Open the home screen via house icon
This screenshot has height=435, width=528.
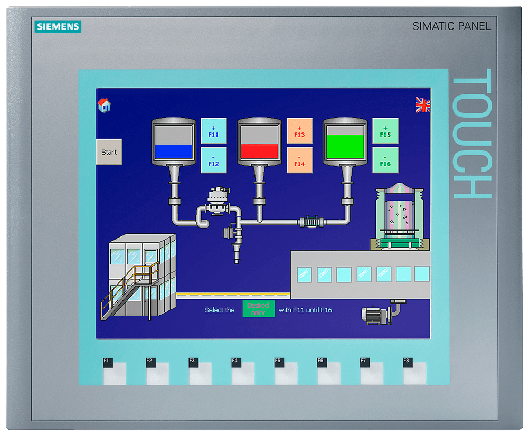[104, 105]
